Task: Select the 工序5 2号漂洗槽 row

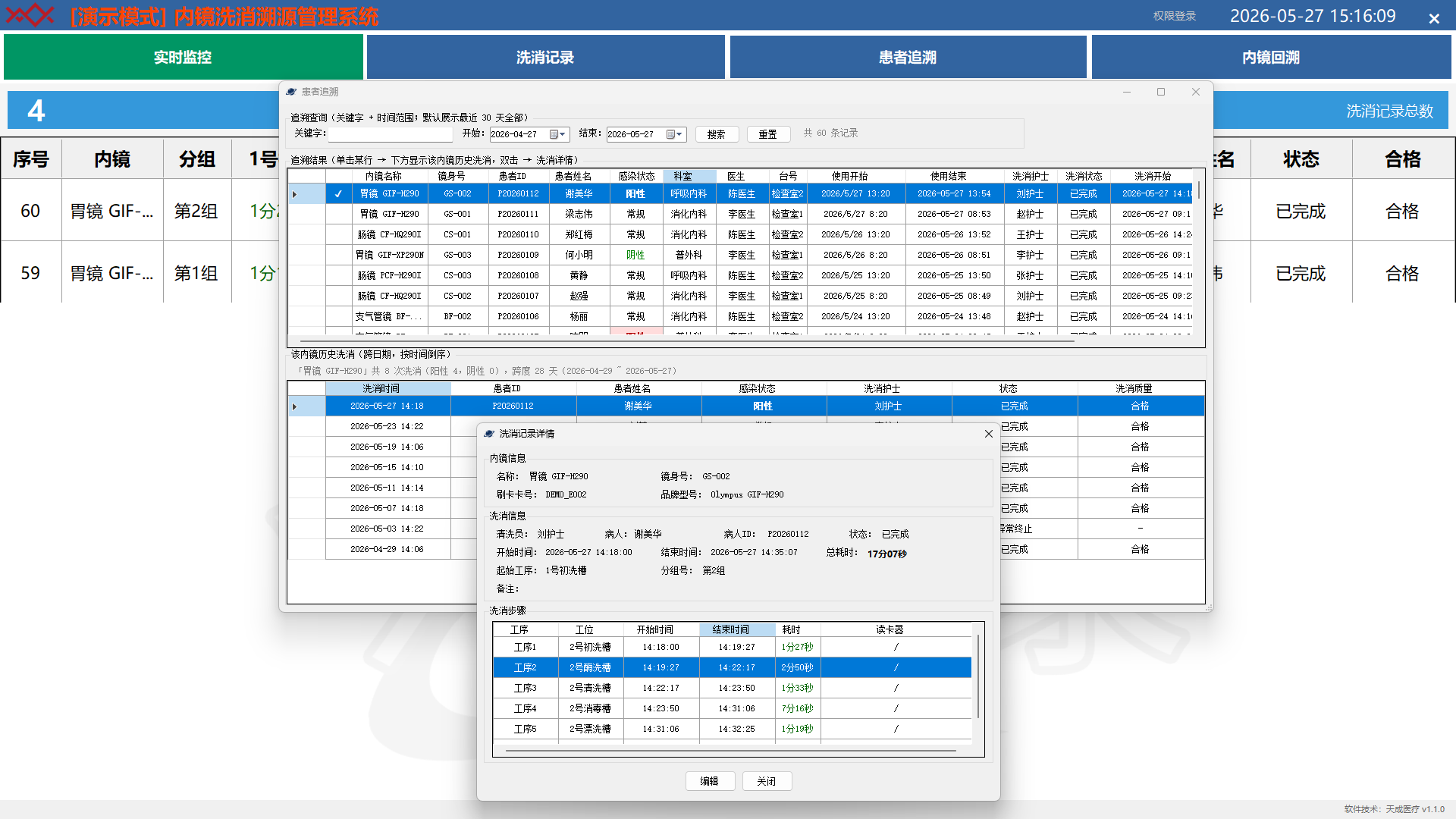Action: point(733,729)
